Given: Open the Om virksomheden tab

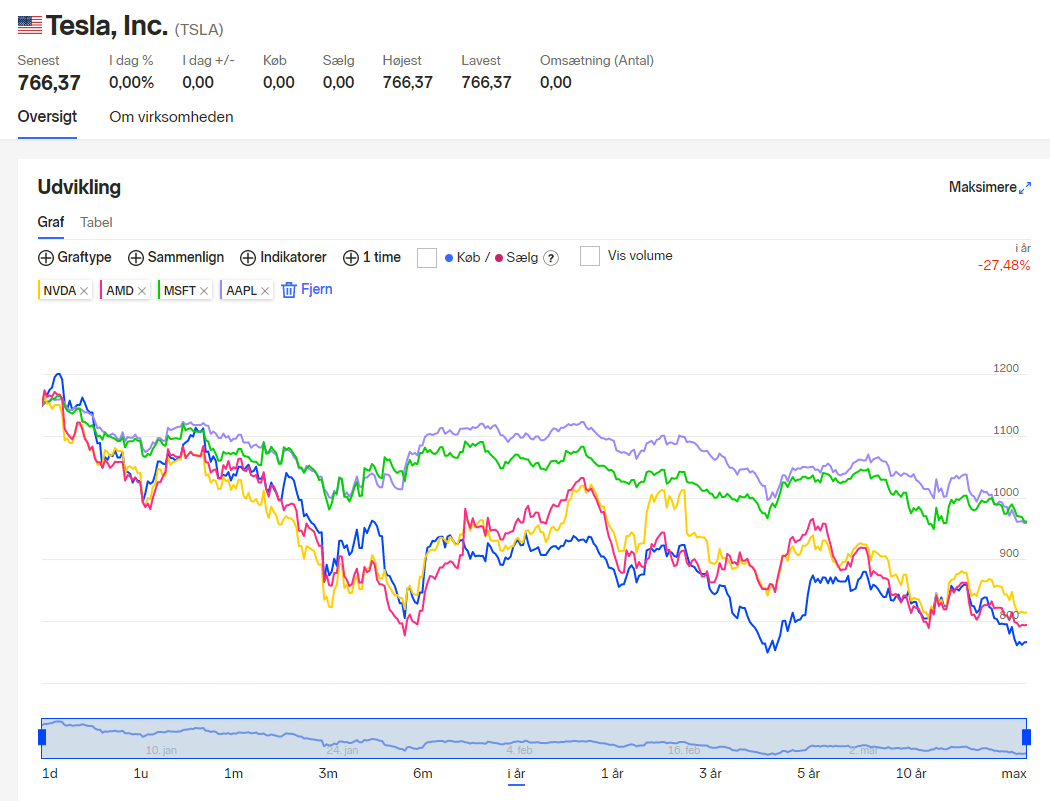Looking at the screenshot, I should coord(171,117).
